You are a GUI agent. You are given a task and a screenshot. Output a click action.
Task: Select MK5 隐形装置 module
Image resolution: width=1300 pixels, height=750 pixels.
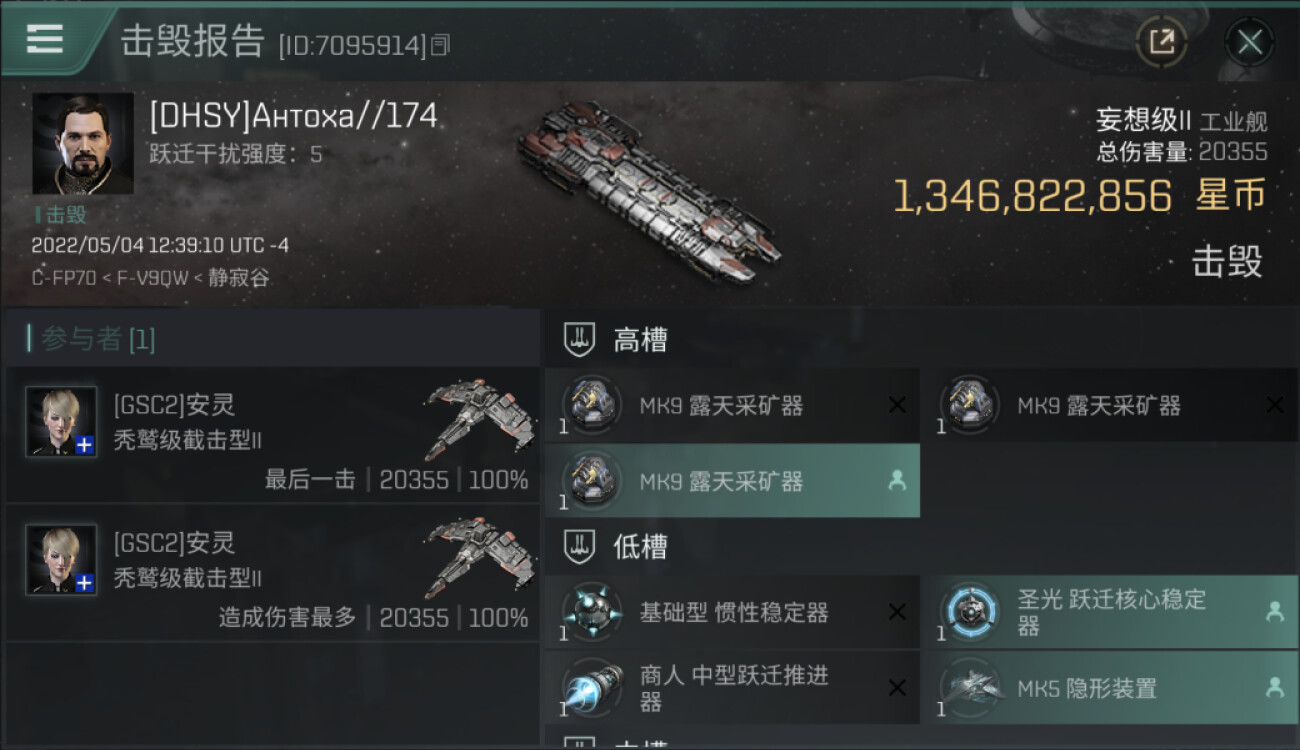(1110, 688)
